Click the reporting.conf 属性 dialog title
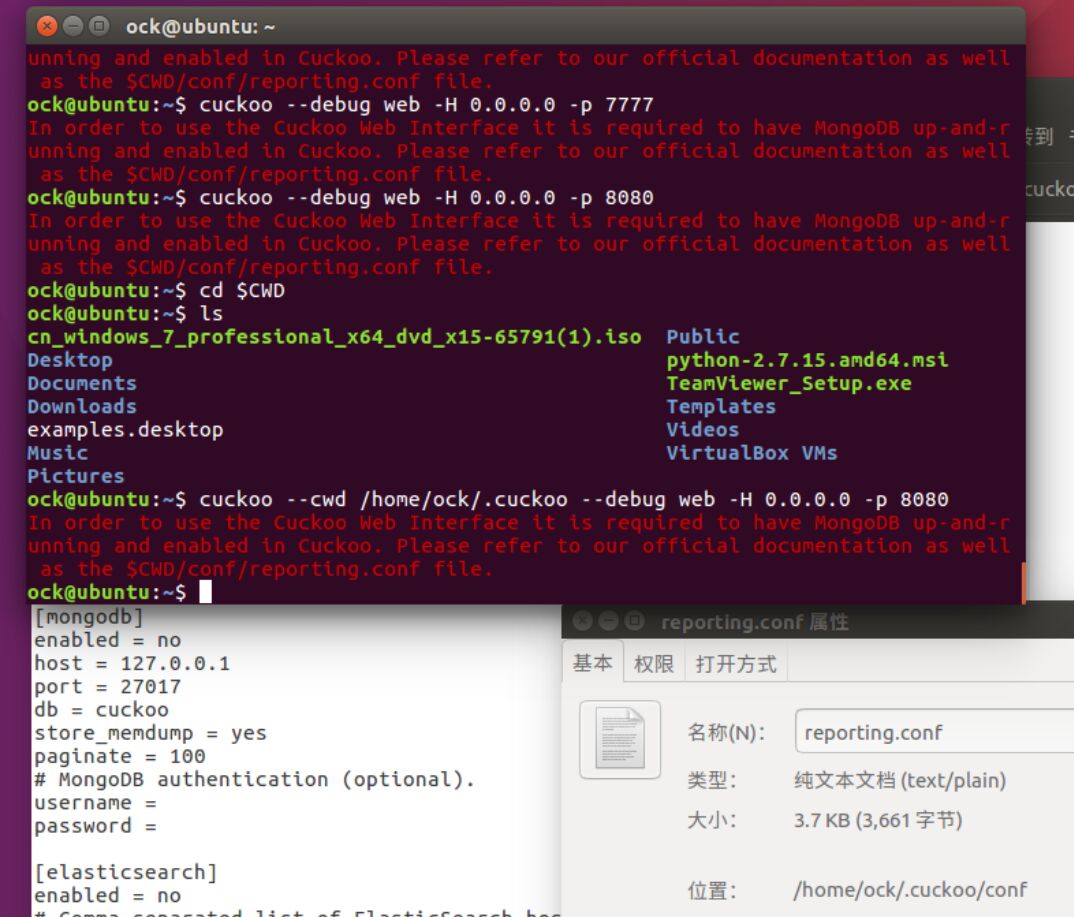The width and height of the screenshot is (1074, 917). point(755,622)
